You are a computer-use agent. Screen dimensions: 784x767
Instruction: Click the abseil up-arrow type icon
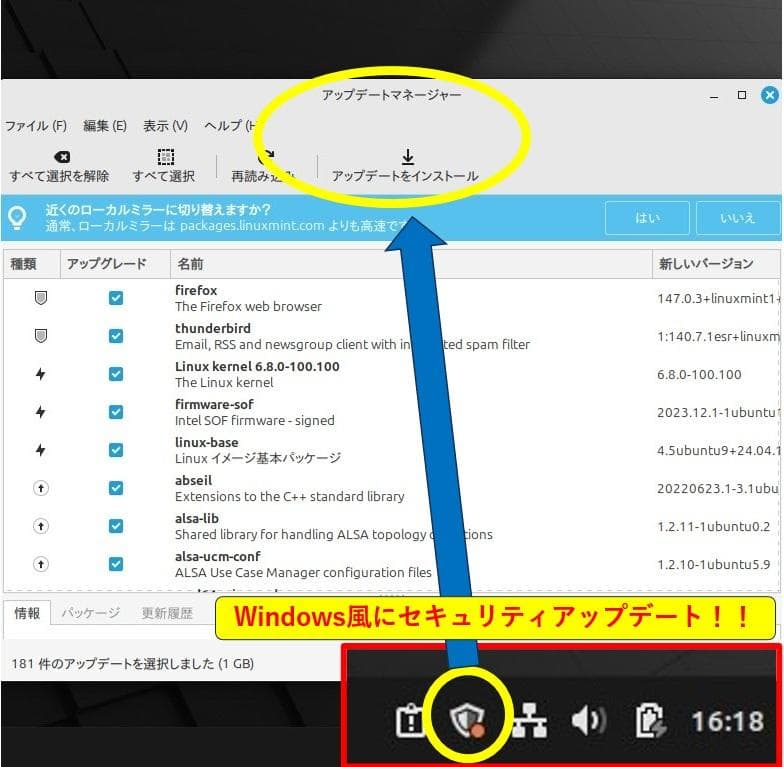pyautogui.click(x=41, y=488)
